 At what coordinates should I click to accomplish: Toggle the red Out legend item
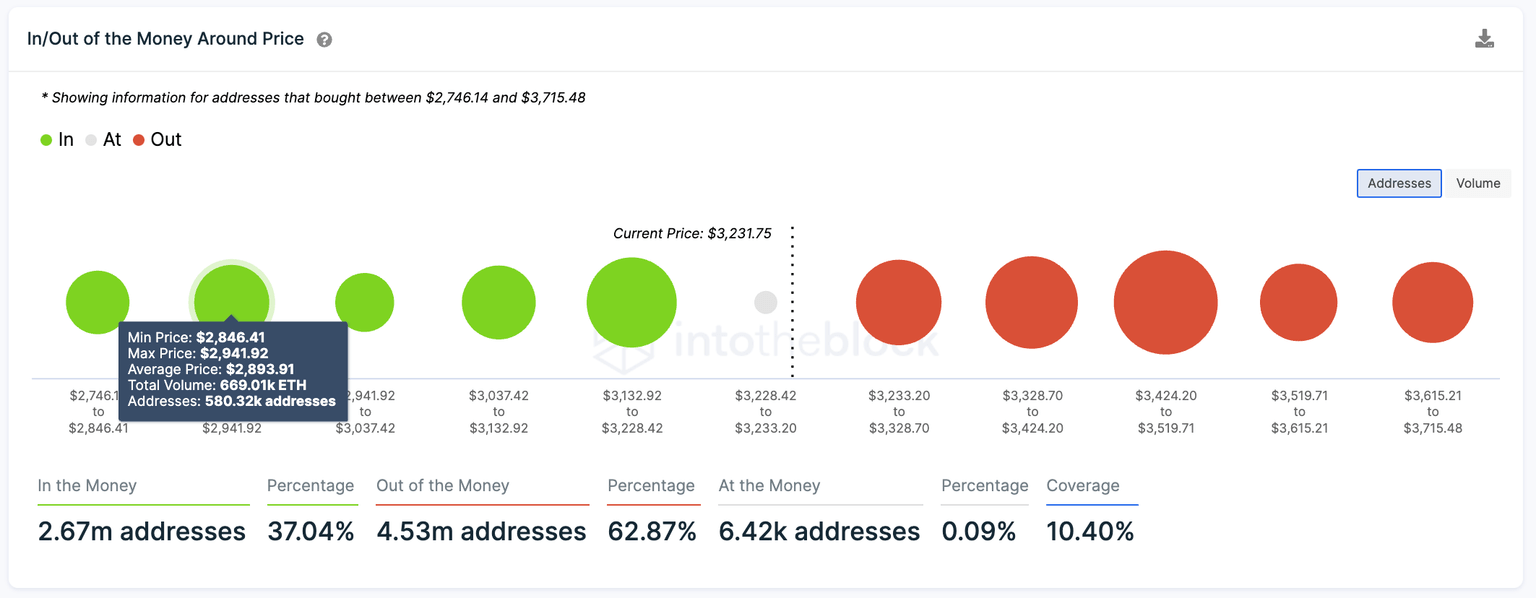tap(157, 140)
